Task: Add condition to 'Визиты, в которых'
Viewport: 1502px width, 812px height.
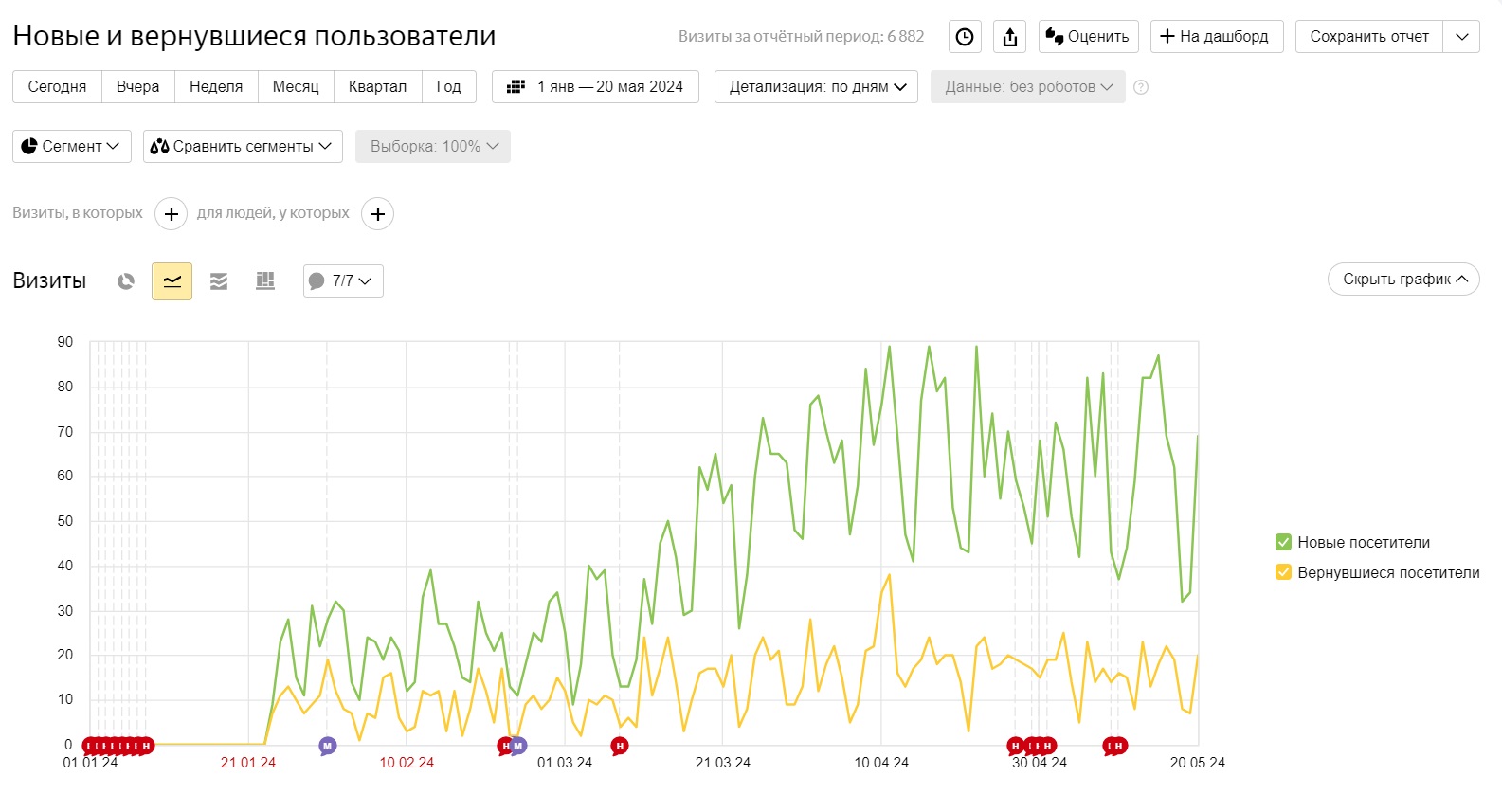Action: (x=171, y=214)
